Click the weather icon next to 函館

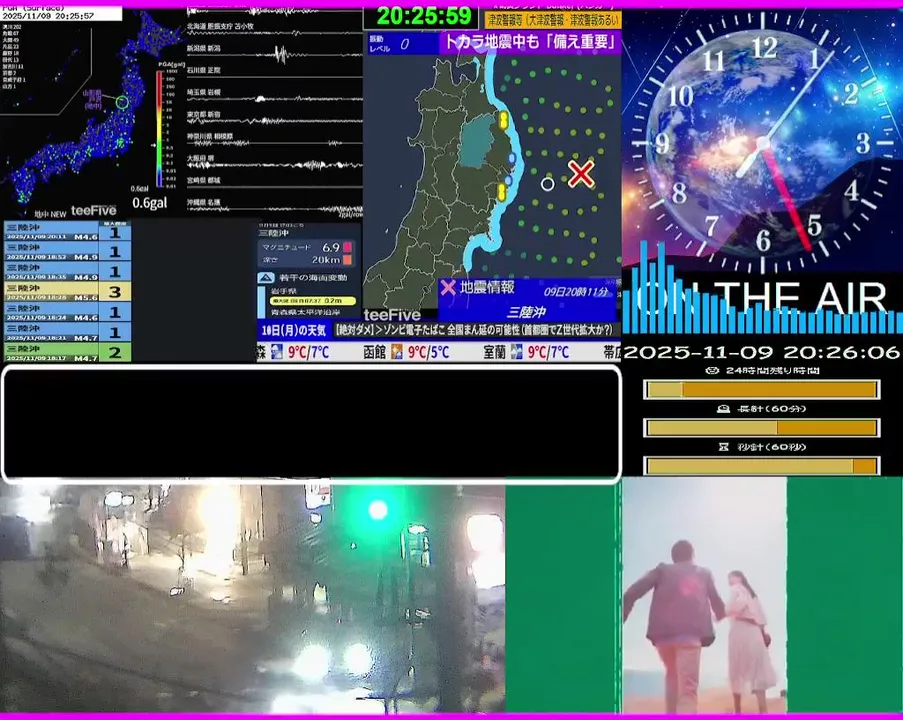point(397,352)
